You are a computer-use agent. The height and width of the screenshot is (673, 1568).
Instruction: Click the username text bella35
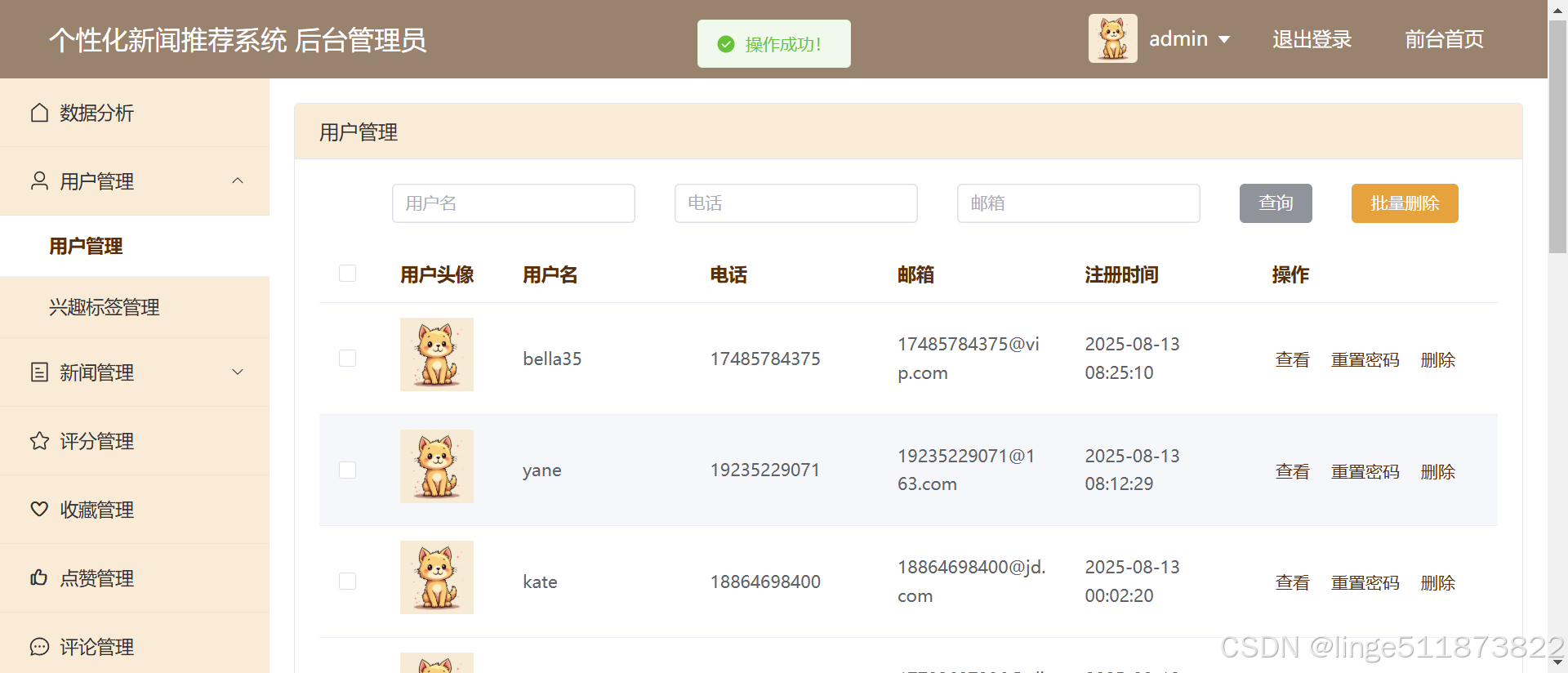pyautogui.click(x=552, y=359)
